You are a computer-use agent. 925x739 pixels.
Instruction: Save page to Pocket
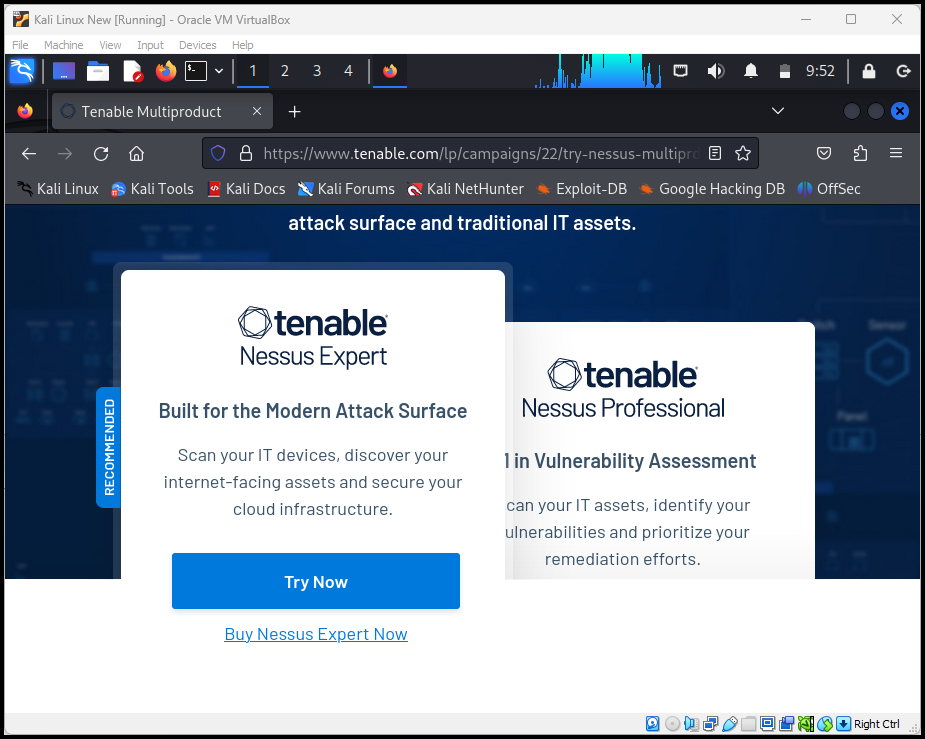pos(824,153)
